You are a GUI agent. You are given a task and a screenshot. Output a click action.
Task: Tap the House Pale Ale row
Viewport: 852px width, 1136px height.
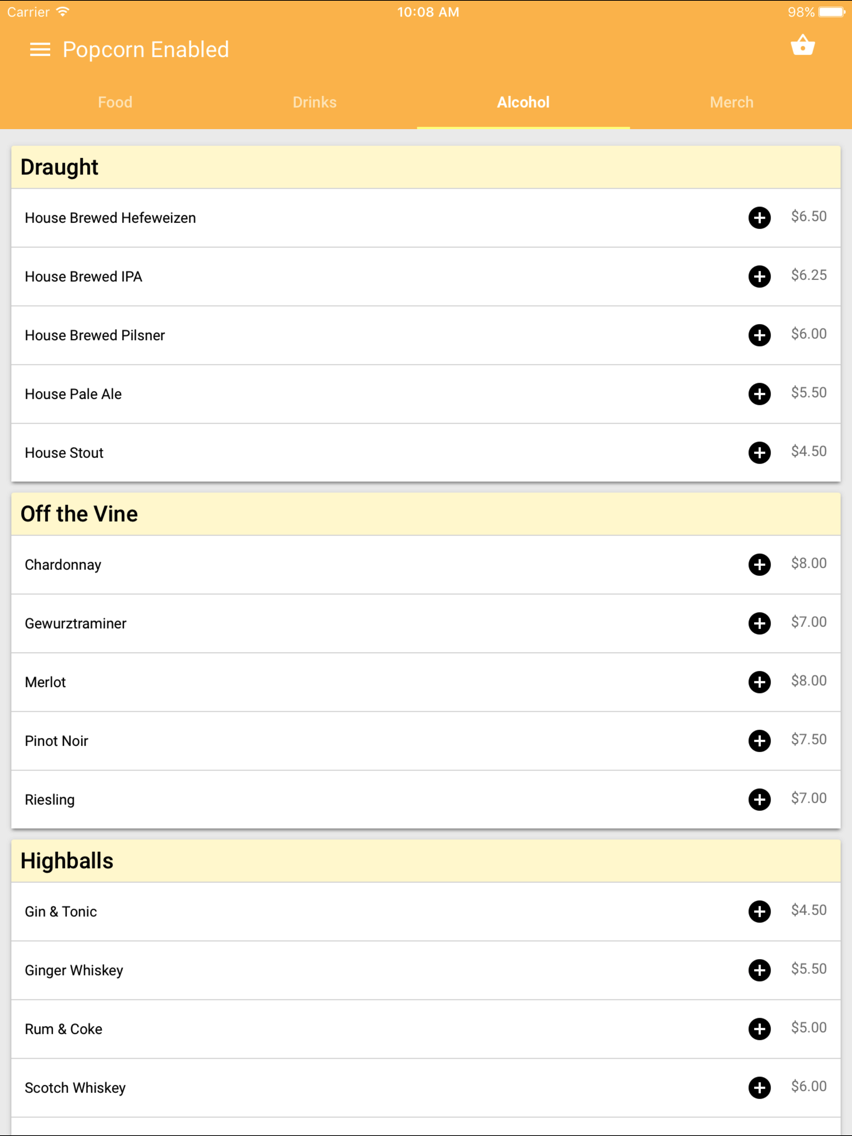(426, 394)
